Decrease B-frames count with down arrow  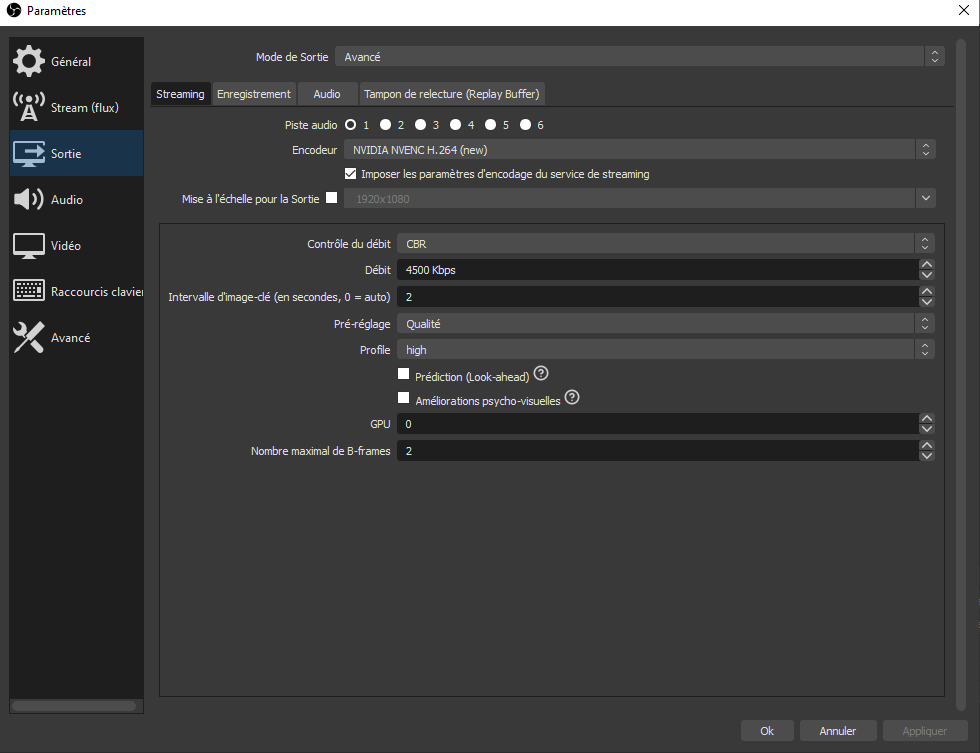coord(927,456)
